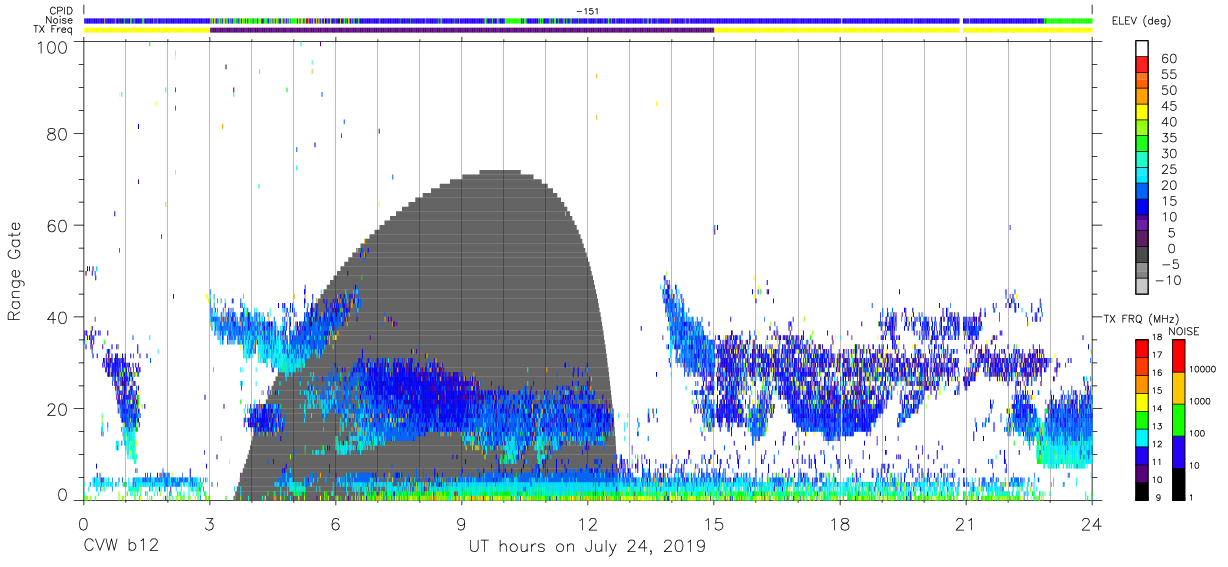Select the red 17–18 MHz TX FRQ segment
1228x567 pixels.
coord(1142,347)
